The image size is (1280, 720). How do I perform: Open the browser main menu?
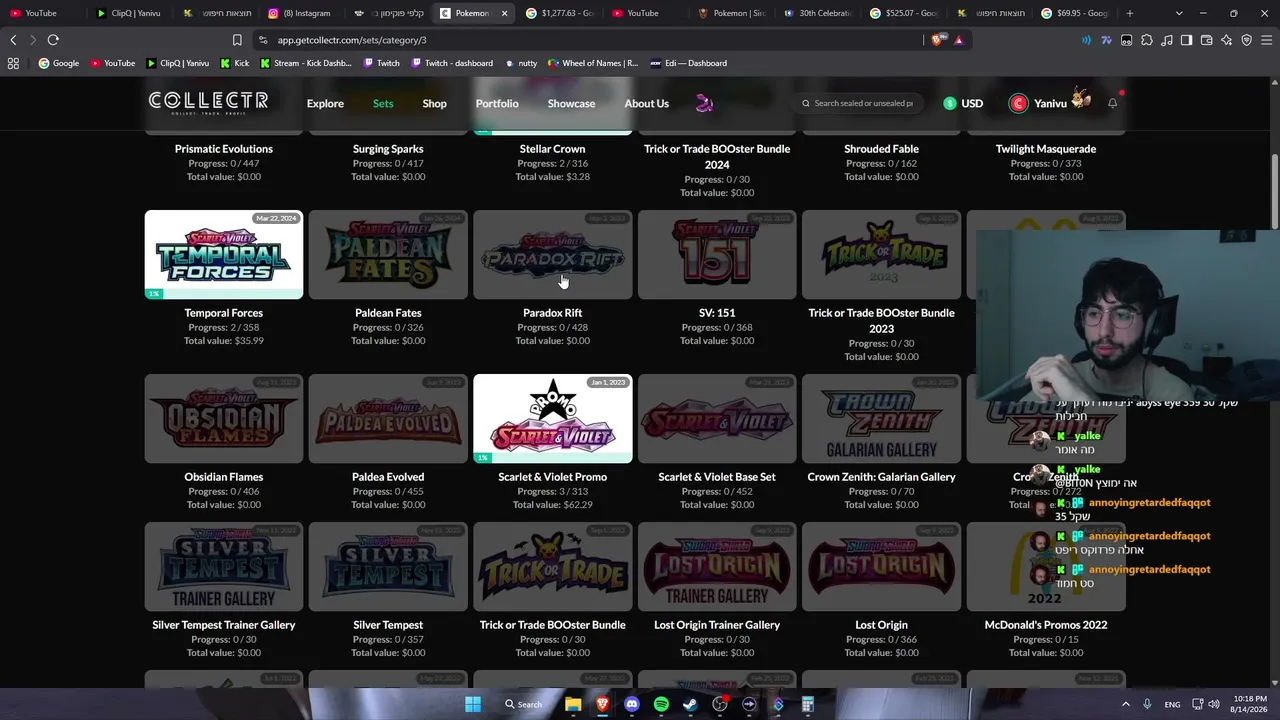coord(1266,40)
